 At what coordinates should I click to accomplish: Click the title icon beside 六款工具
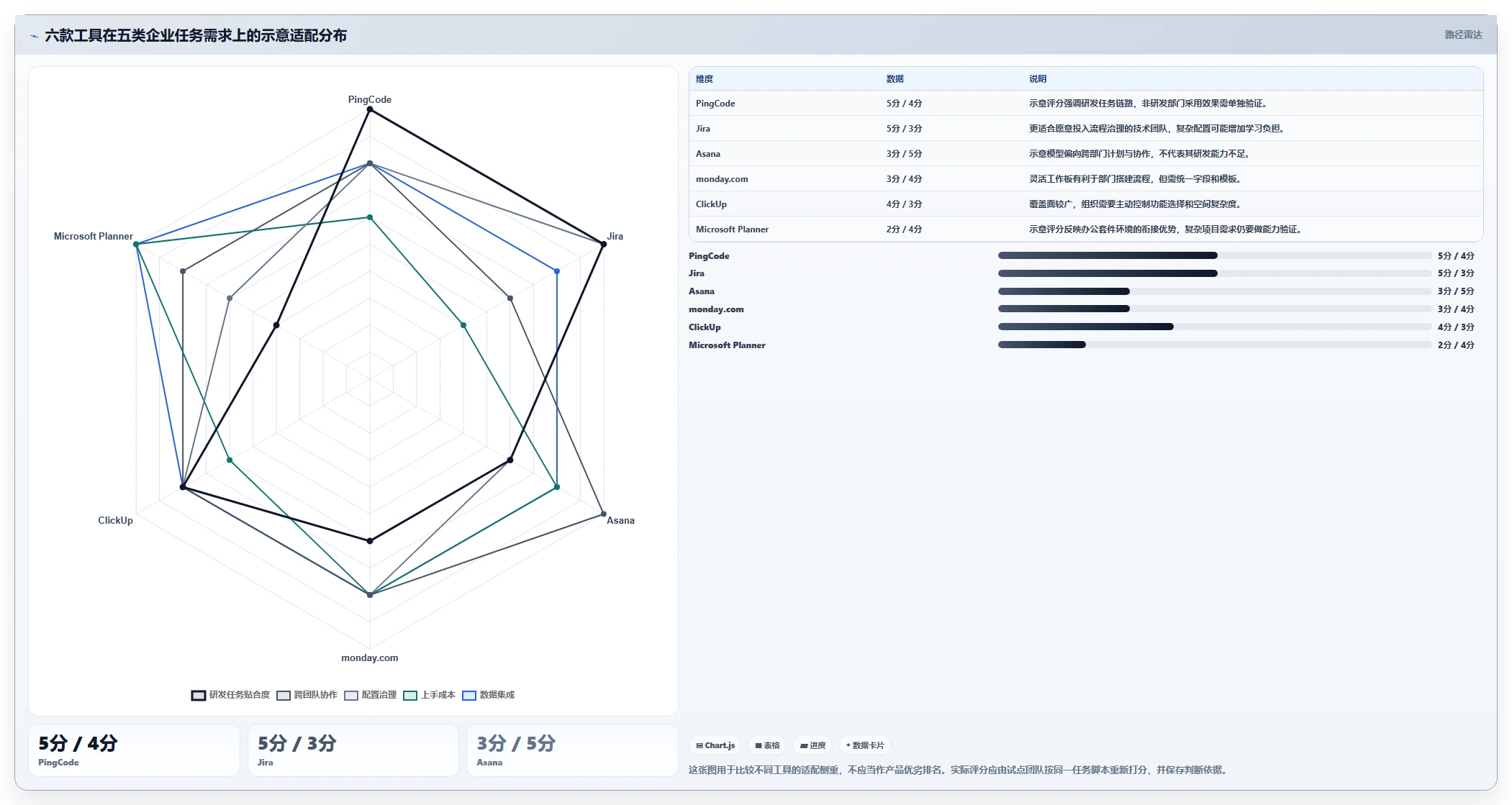34,36
